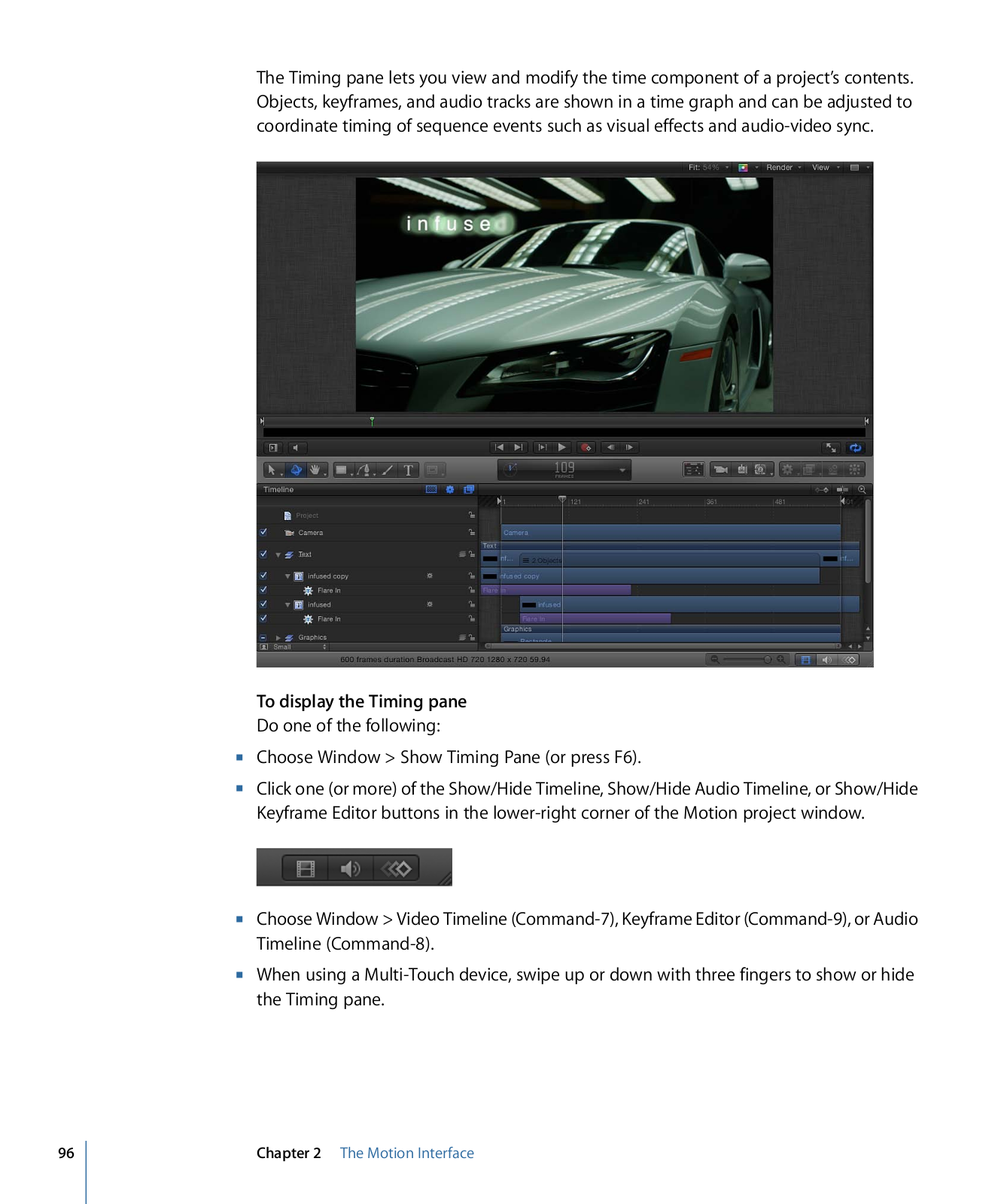Collapse the infused copy disclosure triangle
Image resolution: width=1004 pixels, height=1204 pixels.
click(x=288, y=576)
